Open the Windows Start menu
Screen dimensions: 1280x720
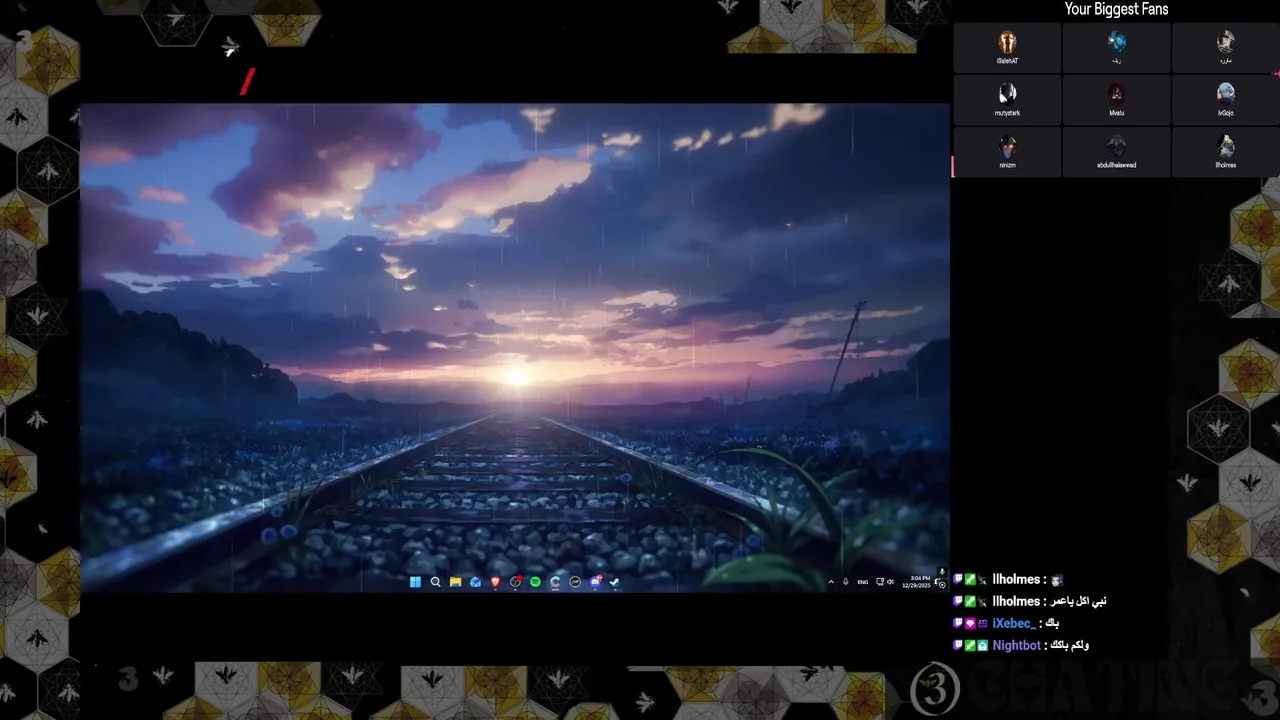click(415, 582)
